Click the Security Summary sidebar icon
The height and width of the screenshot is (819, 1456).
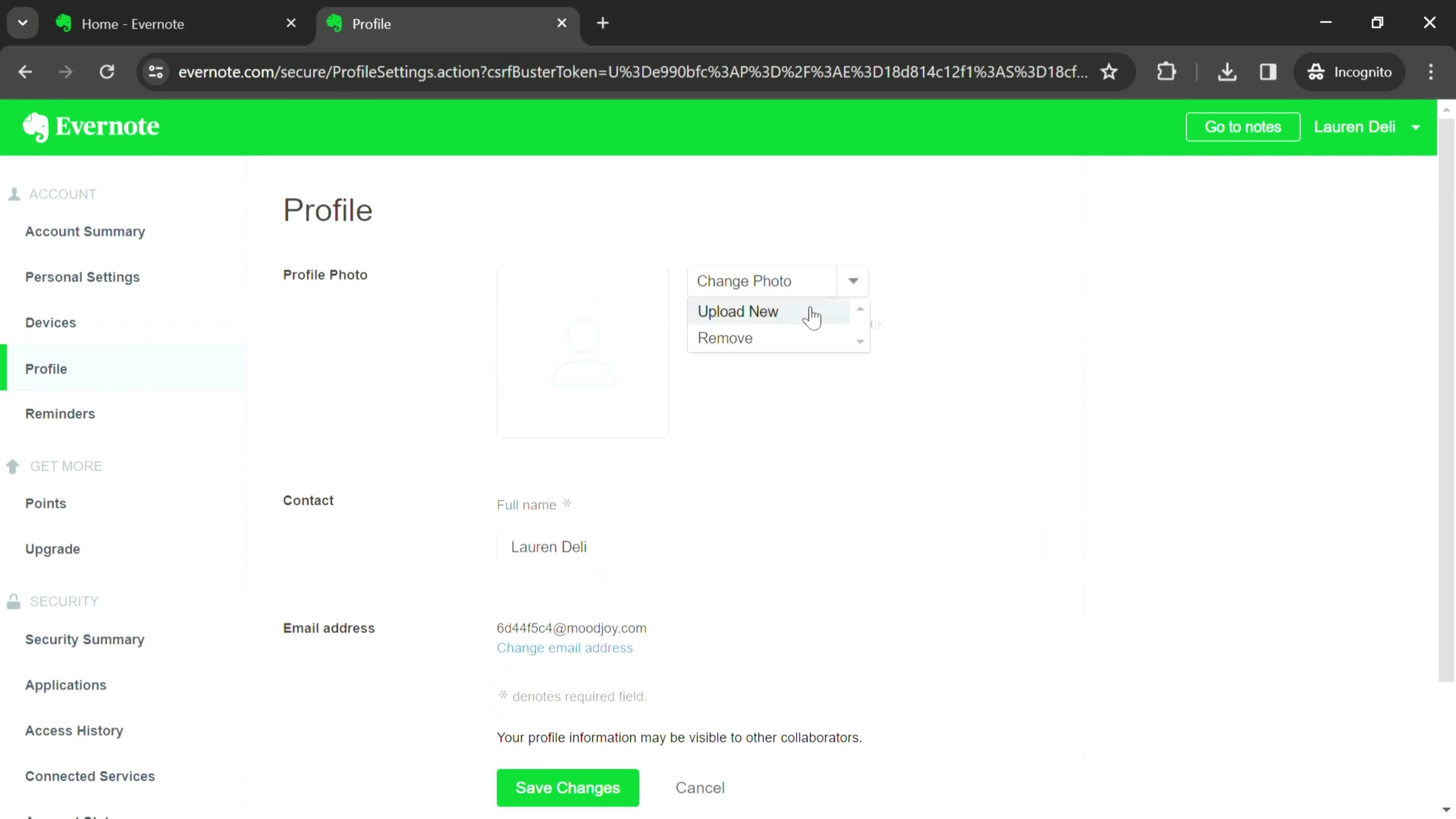[x=85, y=639]
